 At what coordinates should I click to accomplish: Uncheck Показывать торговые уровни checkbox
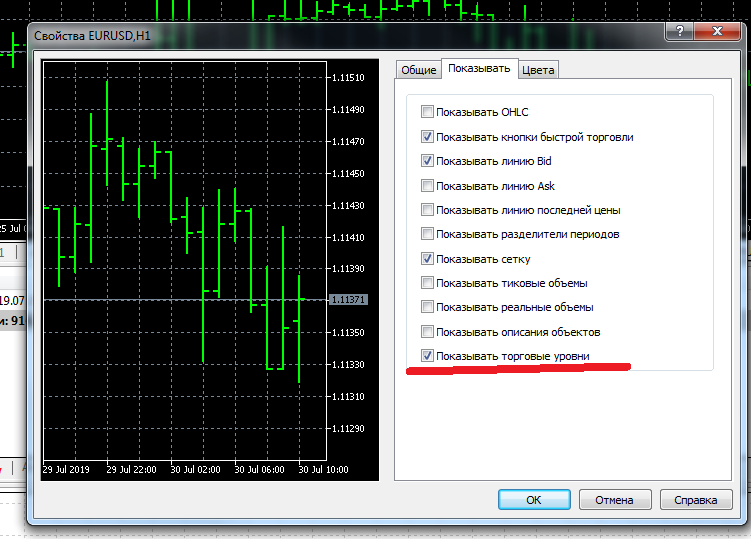coord(427,356)
